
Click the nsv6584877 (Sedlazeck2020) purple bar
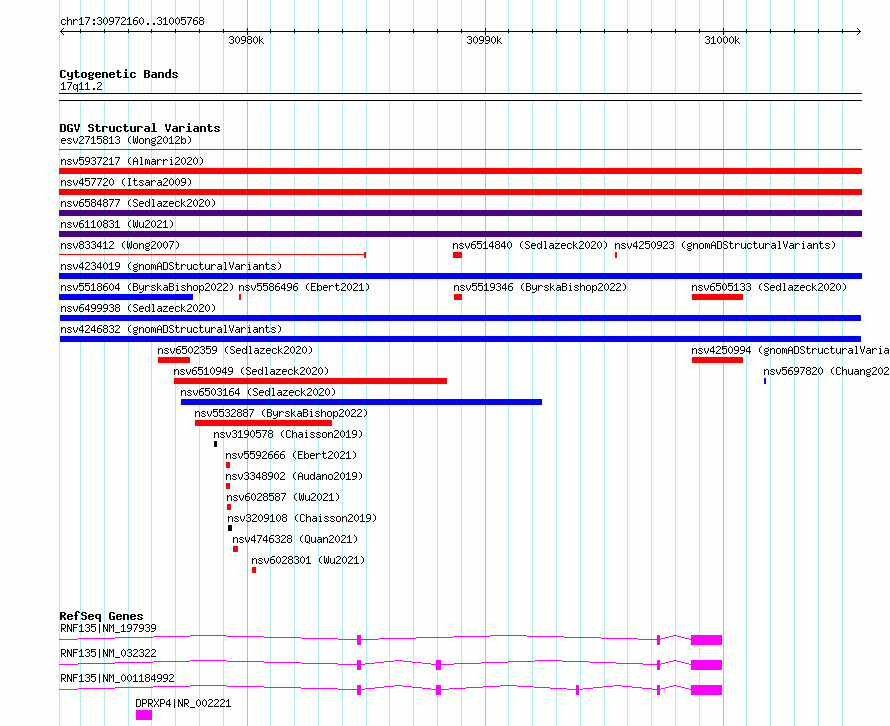pos(460,213)
